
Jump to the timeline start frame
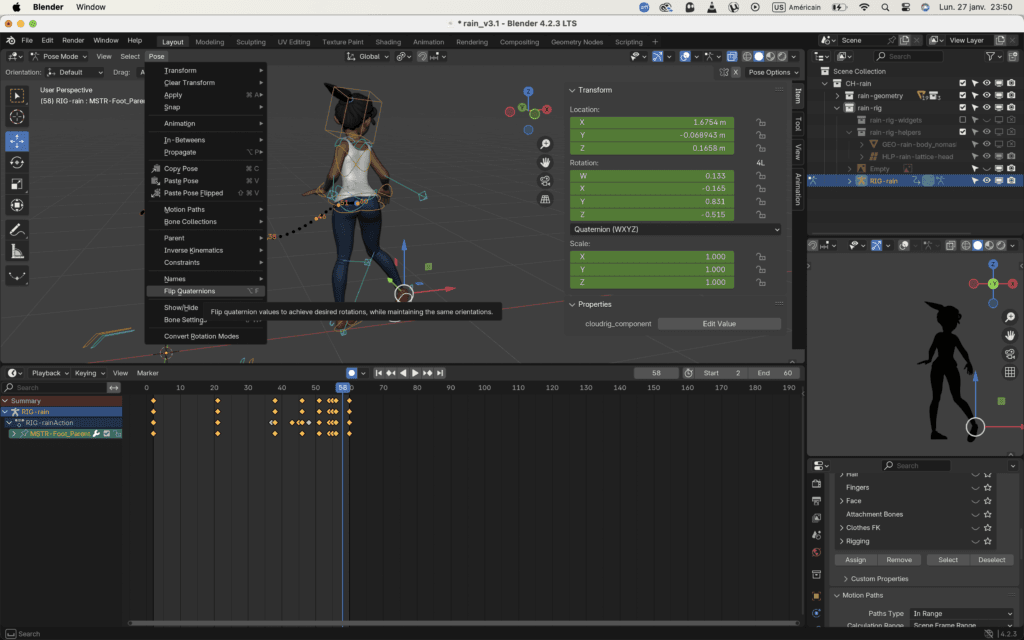378,373
